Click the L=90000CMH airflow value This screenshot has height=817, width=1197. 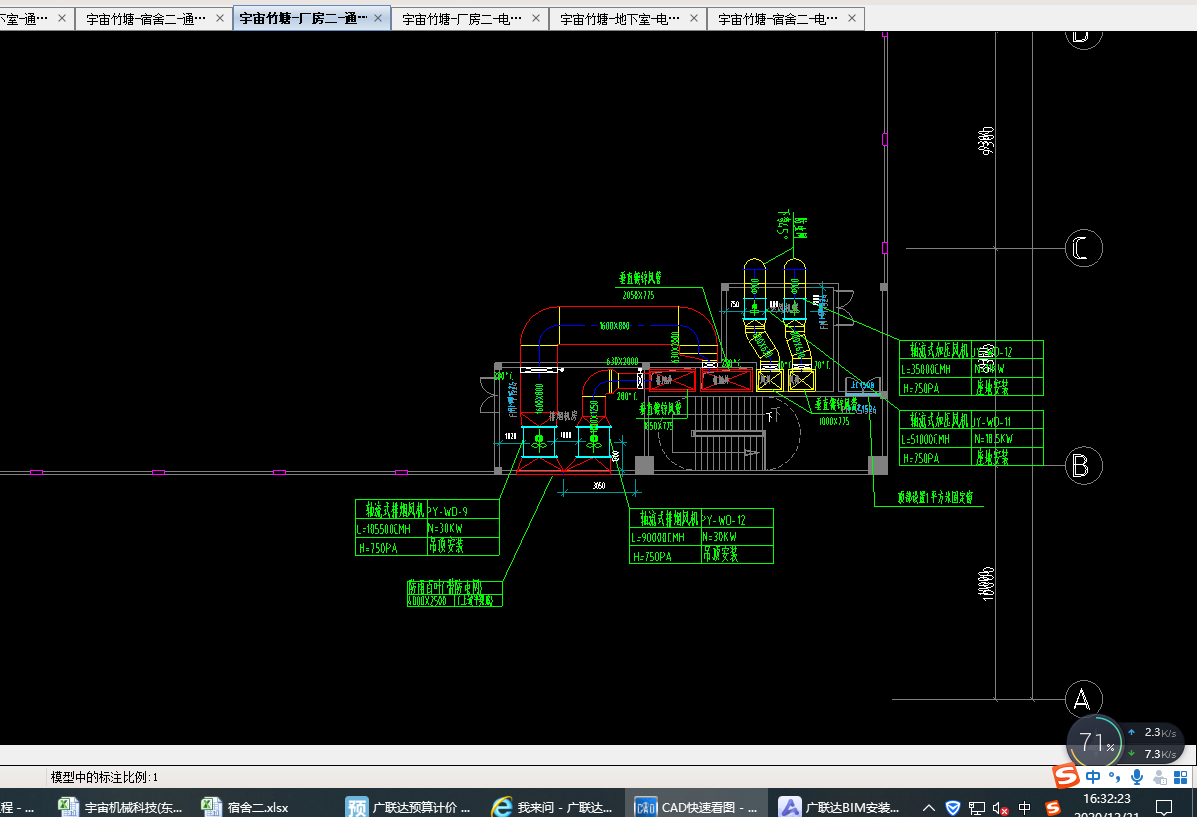pos(657,538)
